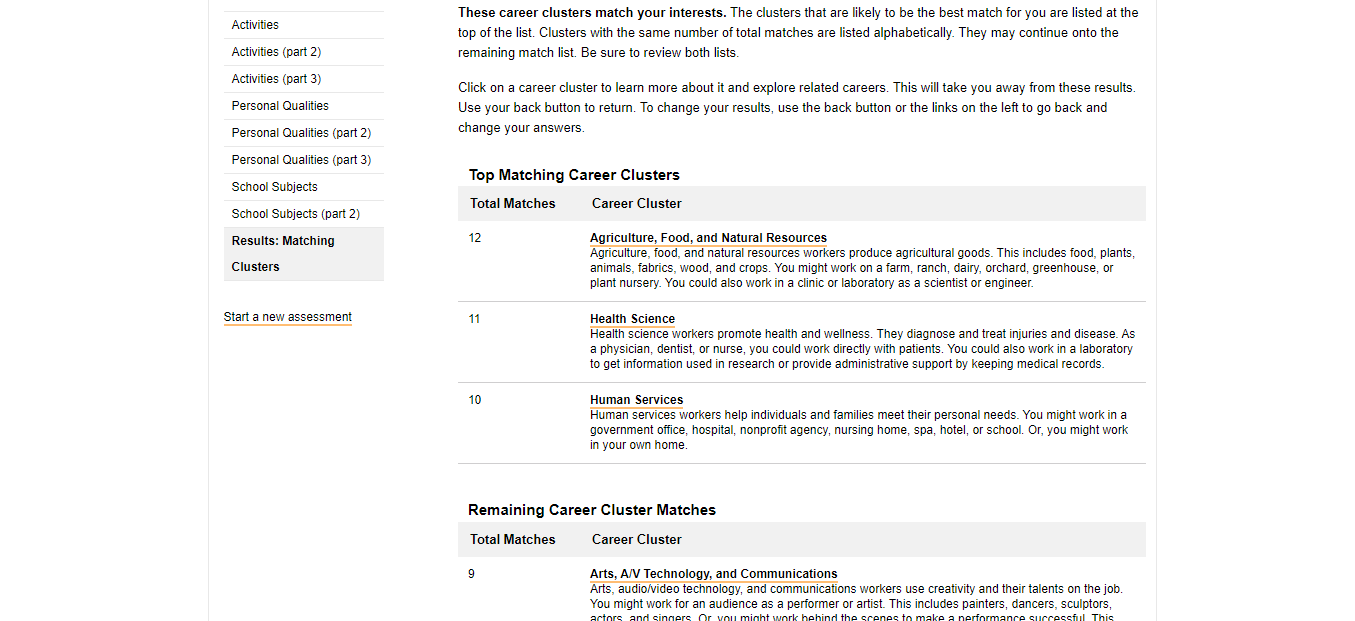Open School Subjects (part 2) page
The image size is (1355, 621).
295,214
